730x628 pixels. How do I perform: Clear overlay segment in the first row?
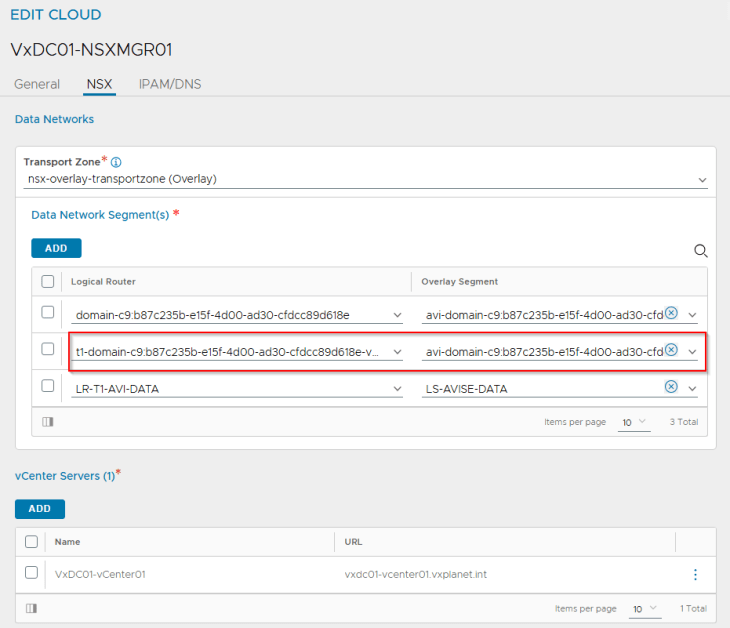coord(672,313)
